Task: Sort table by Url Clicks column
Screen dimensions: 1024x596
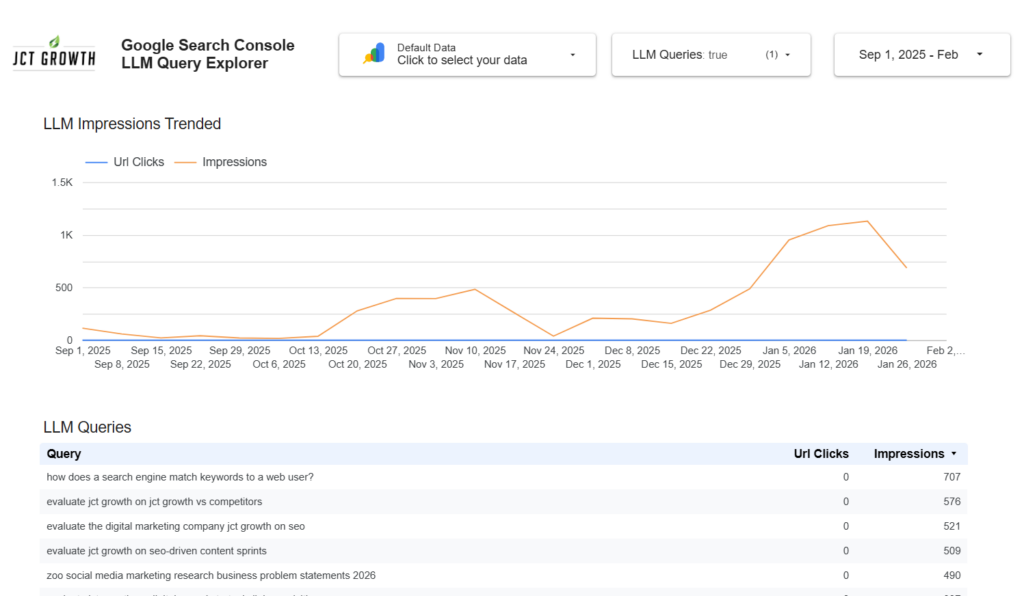Action: coord(820,454)
